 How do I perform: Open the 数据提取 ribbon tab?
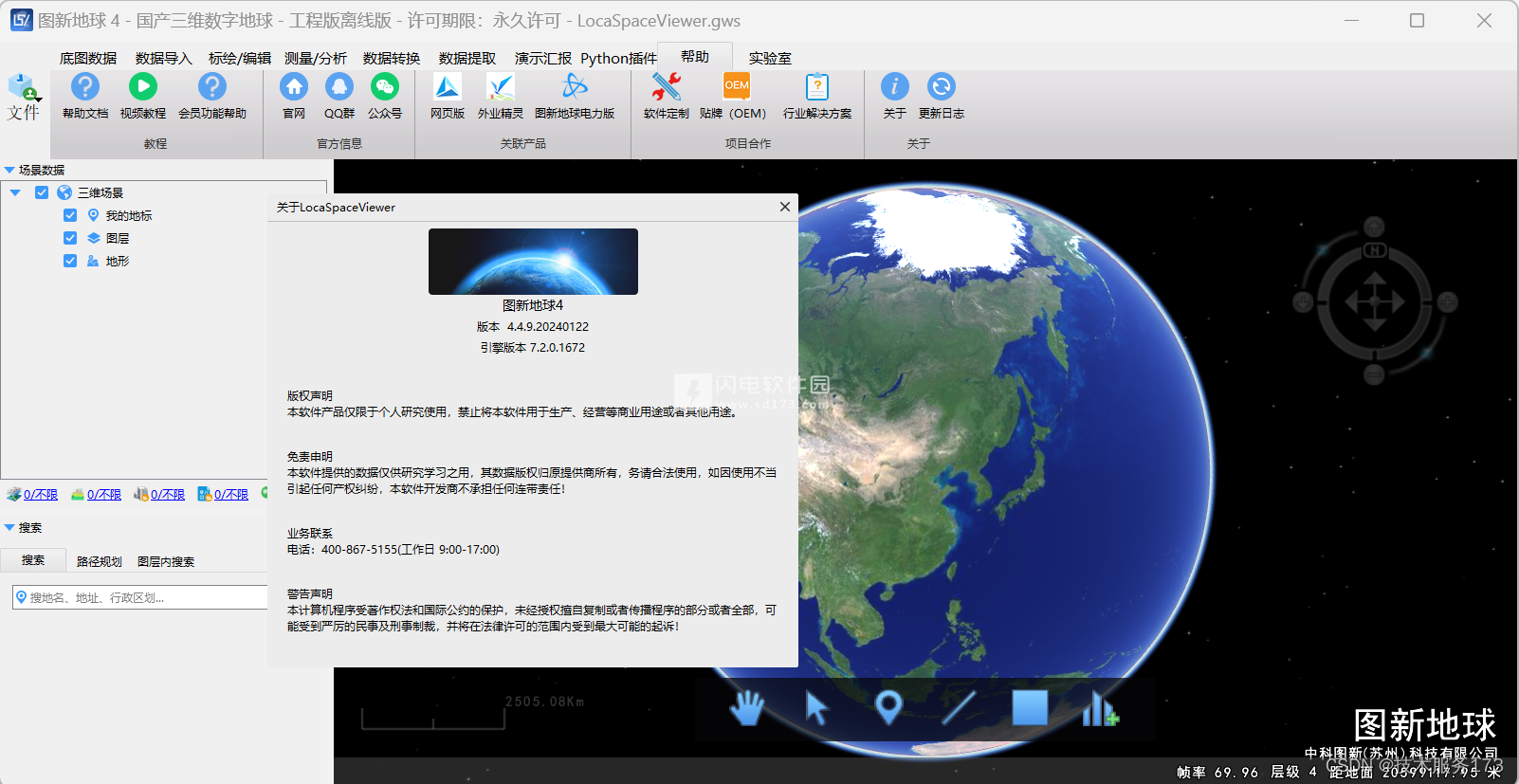tap(467, 58)
